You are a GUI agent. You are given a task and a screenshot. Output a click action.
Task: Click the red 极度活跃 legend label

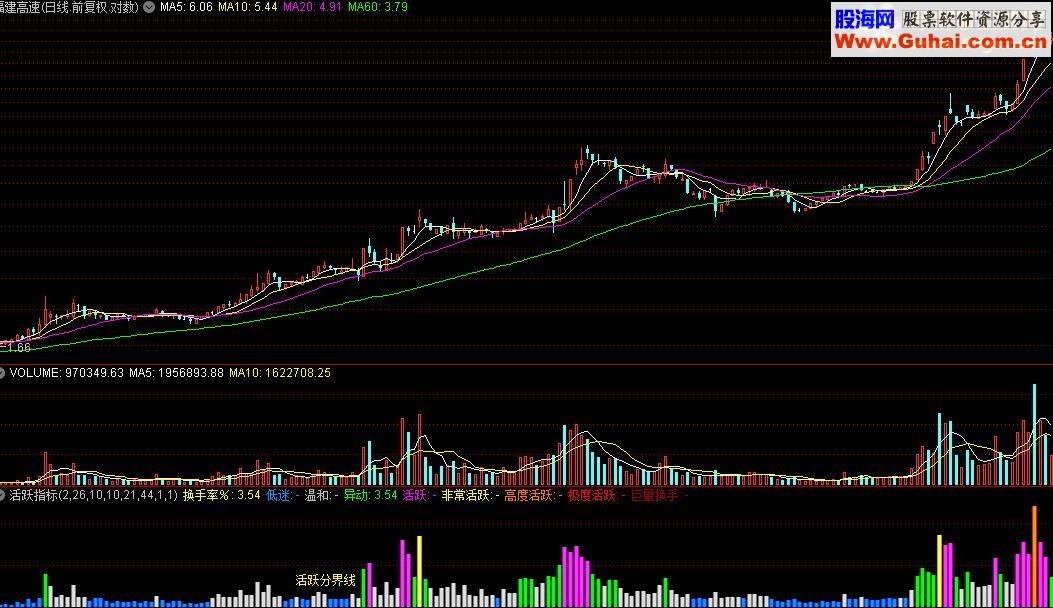pyautogui.click(x=596, y=496)
